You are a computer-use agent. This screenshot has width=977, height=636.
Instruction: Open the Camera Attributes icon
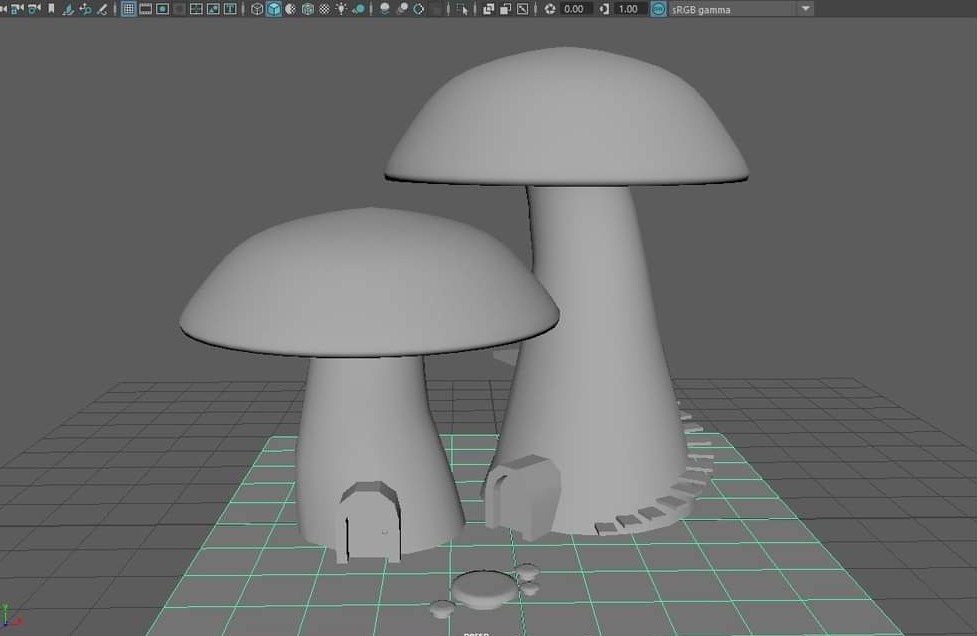tap(34, 9)
